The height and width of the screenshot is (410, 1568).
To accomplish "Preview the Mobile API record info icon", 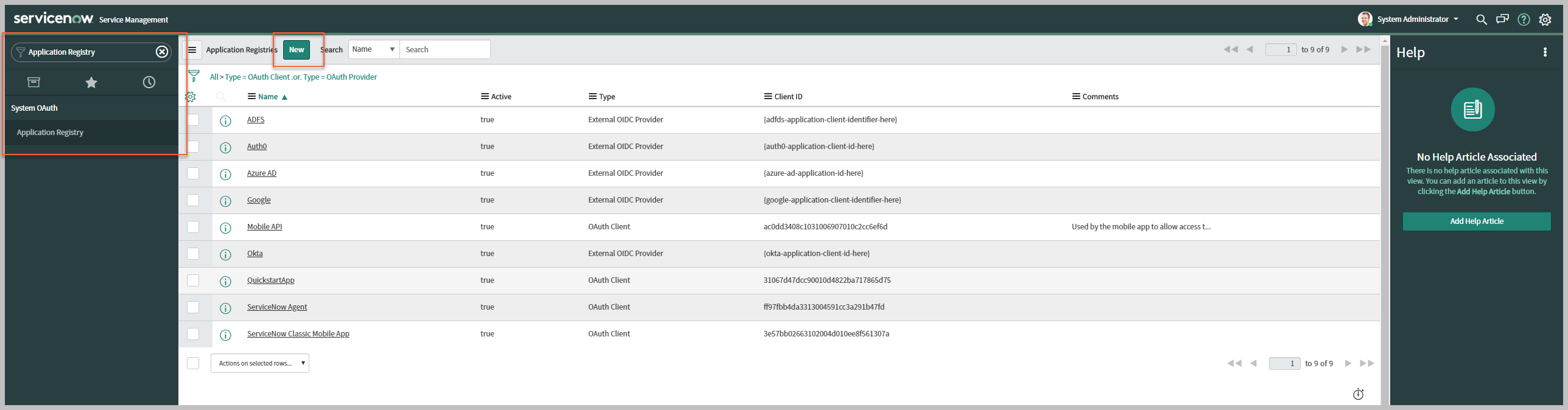I will point(225,228).
